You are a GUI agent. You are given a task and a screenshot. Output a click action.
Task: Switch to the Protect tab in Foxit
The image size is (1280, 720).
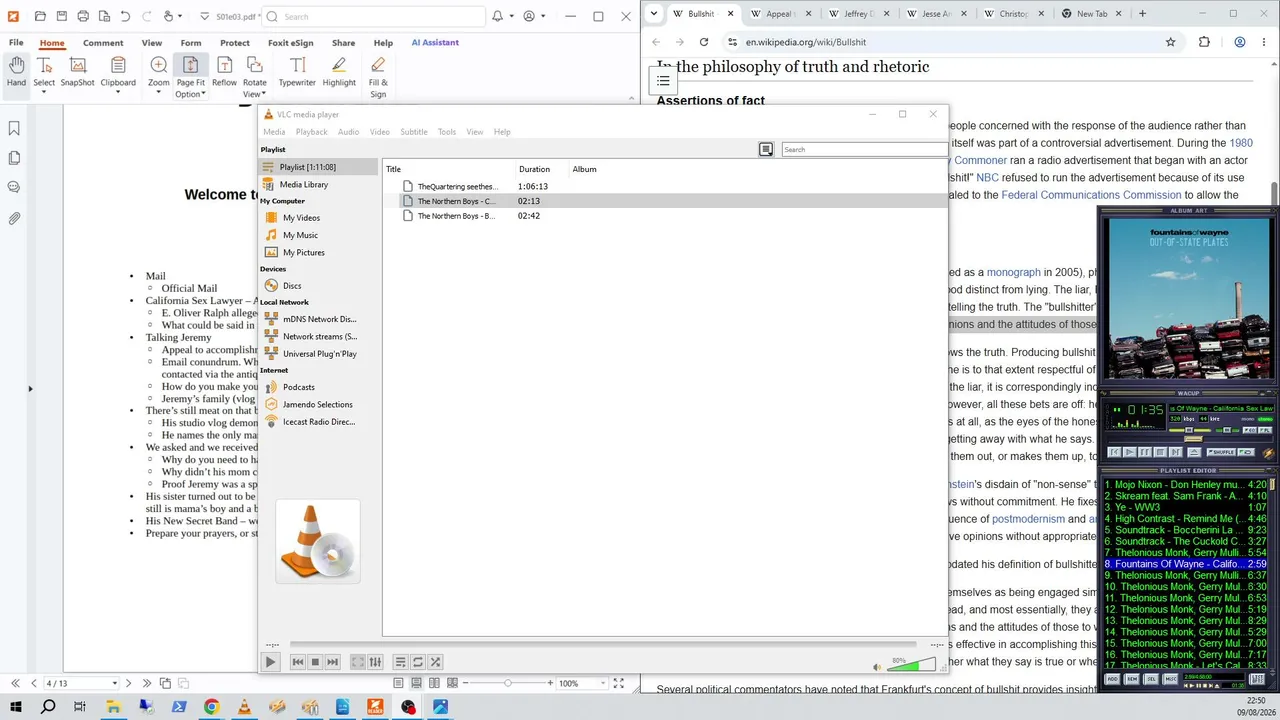point(235,43)
